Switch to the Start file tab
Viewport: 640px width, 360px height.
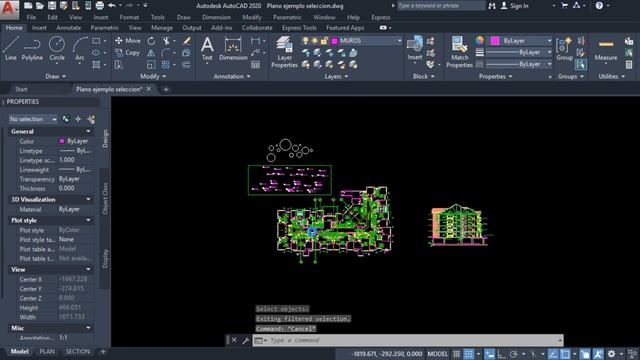pos(21,89)
